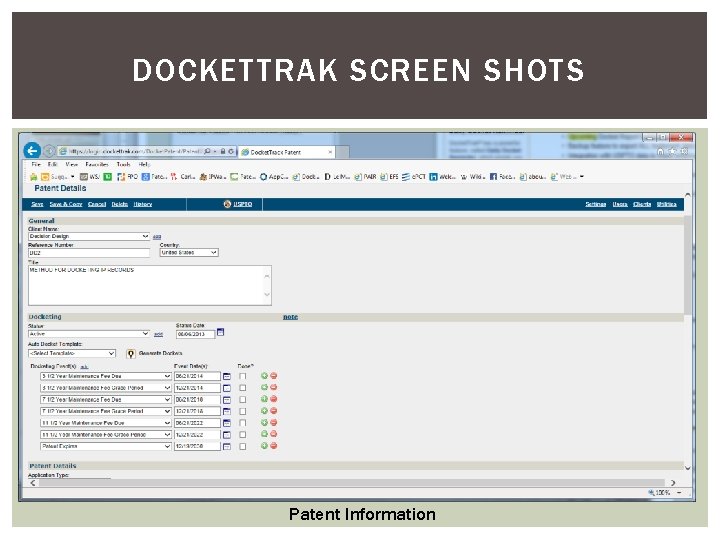Click the Save link

click(37, 204)
